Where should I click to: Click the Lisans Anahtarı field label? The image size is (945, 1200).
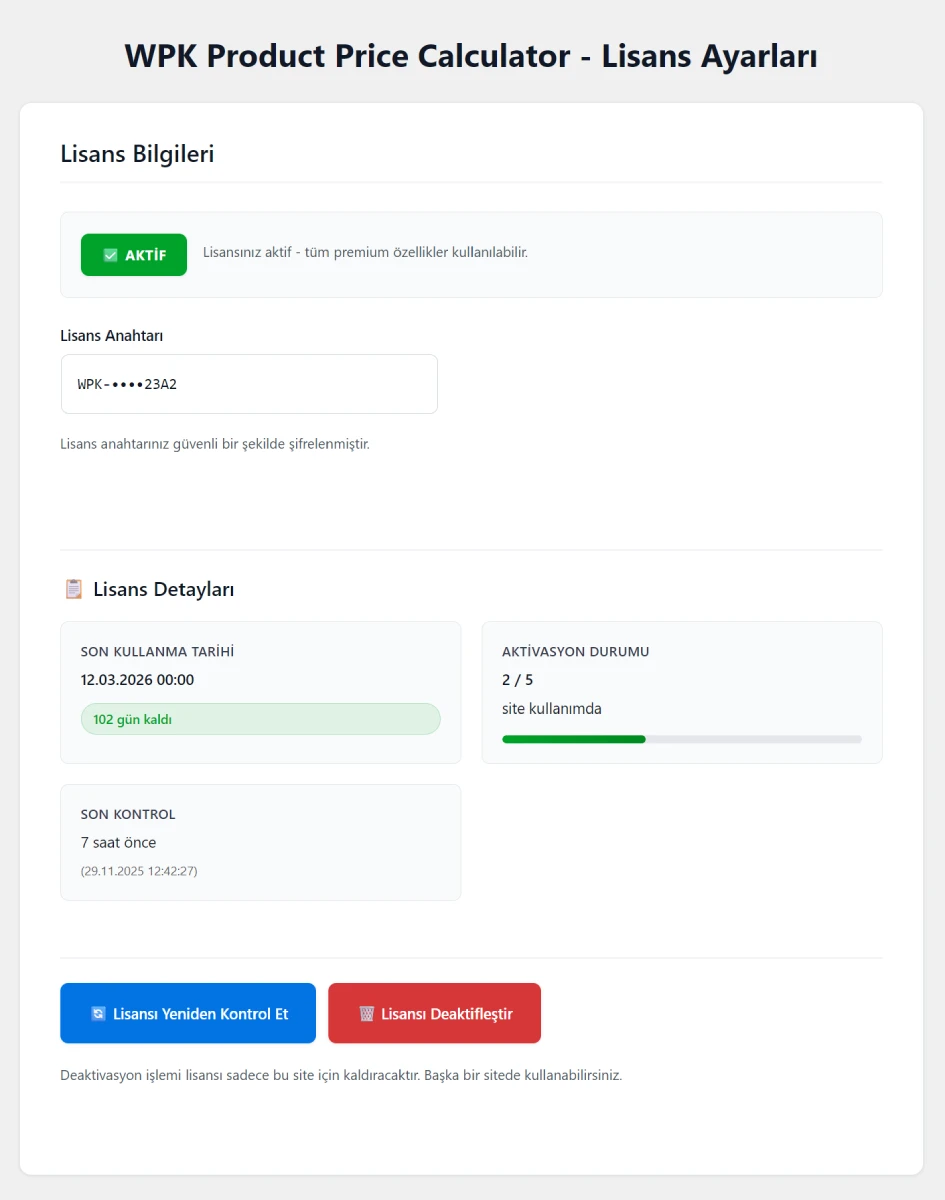112,336
